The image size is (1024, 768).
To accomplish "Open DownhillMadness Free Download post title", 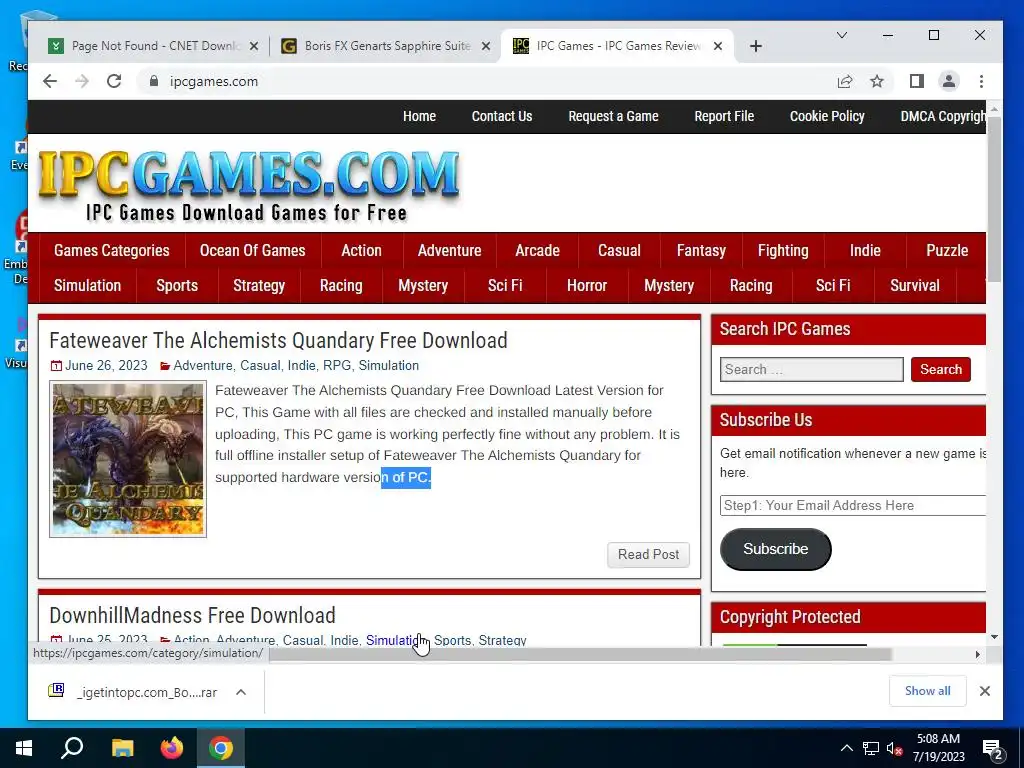I will tap(193, 615).
